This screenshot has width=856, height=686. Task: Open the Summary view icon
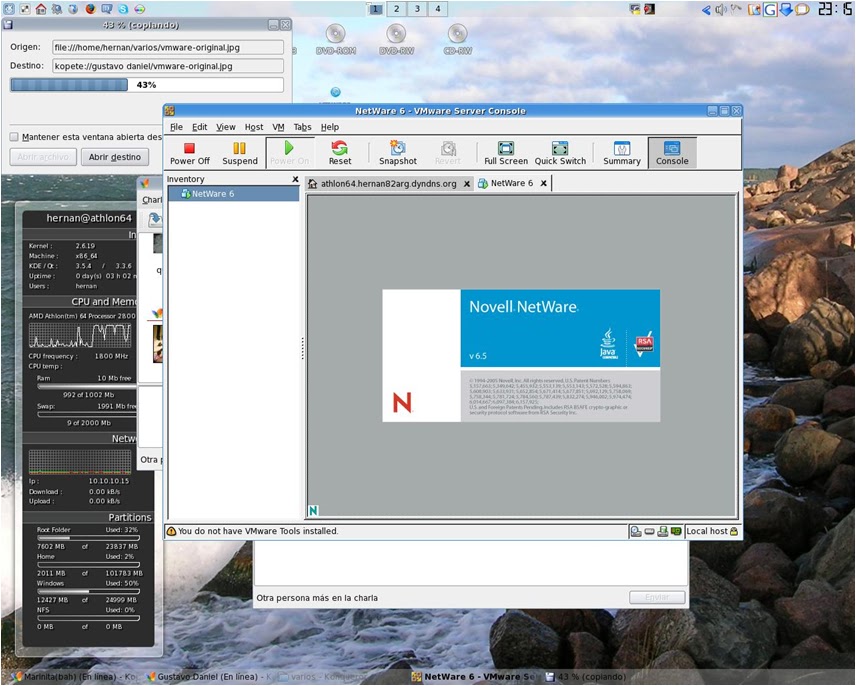620,152
